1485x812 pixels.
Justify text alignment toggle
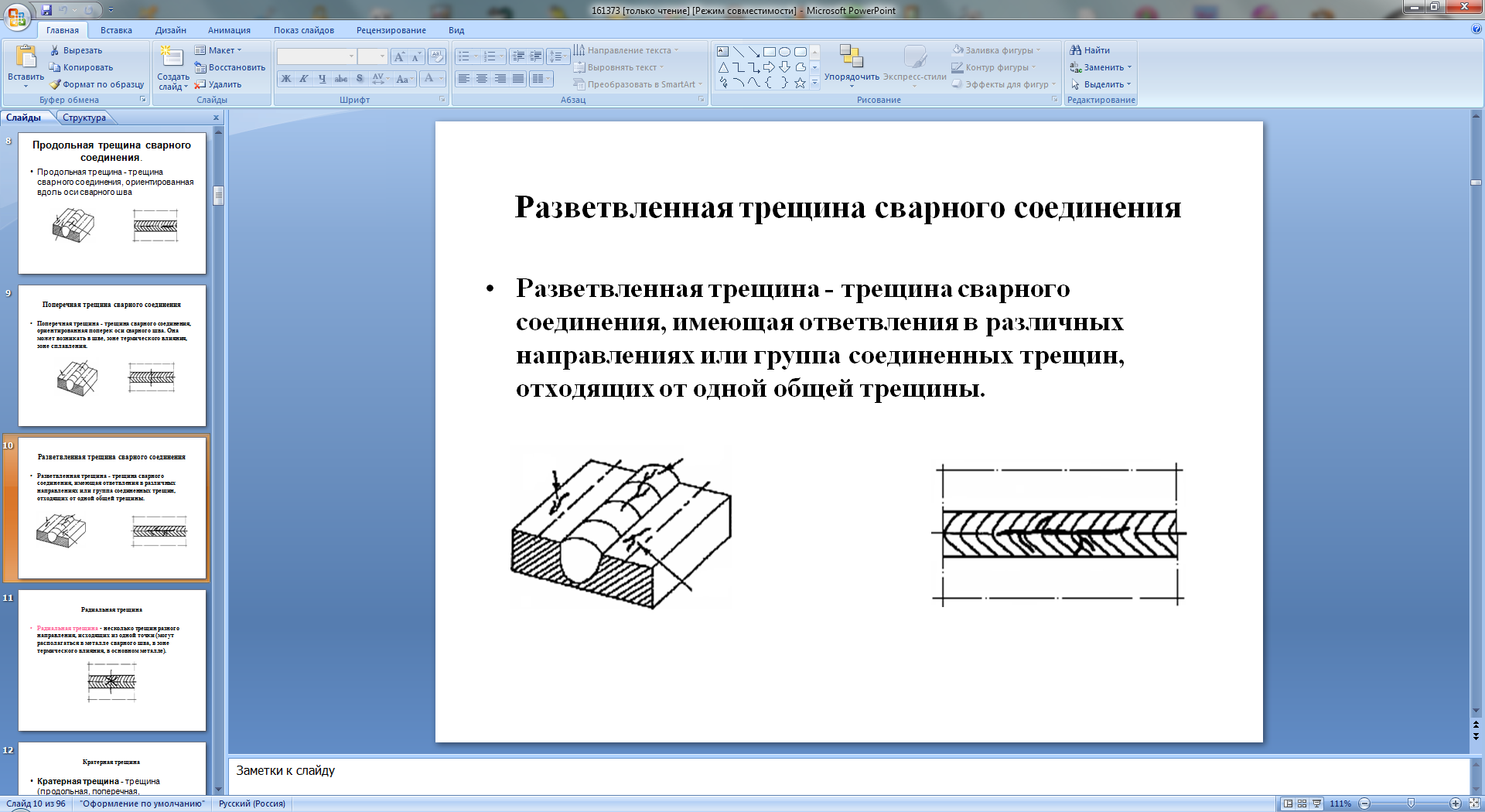tap(518, 79)
